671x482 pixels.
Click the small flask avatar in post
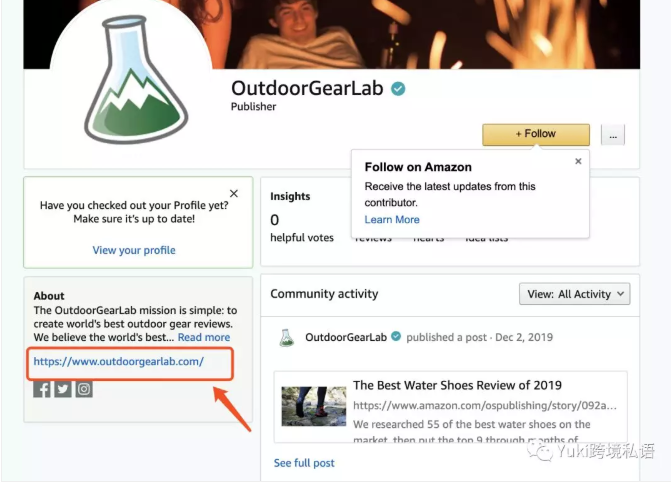(x=287, y=337)
